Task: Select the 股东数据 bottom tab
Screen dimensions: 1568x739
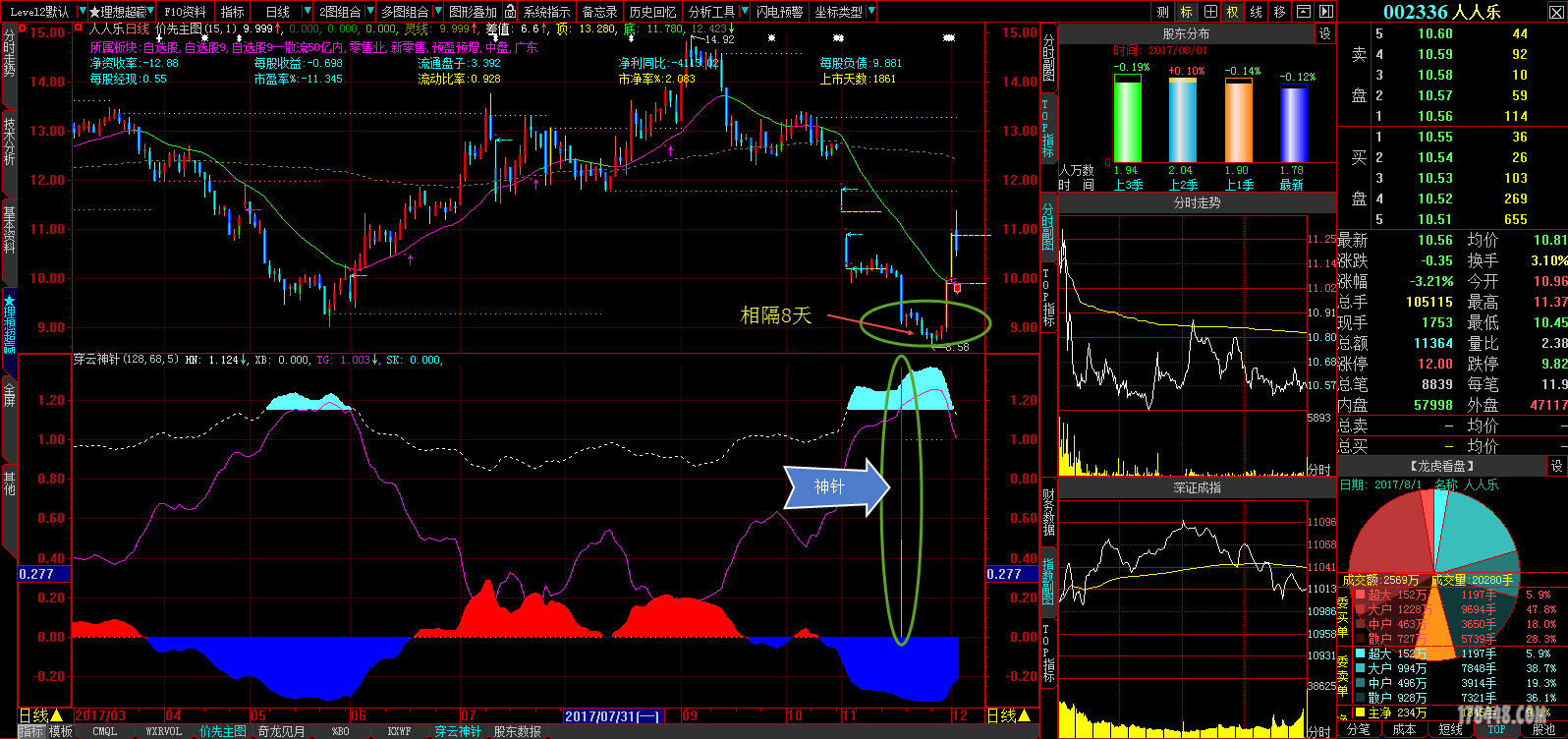Action: [517, 731]
